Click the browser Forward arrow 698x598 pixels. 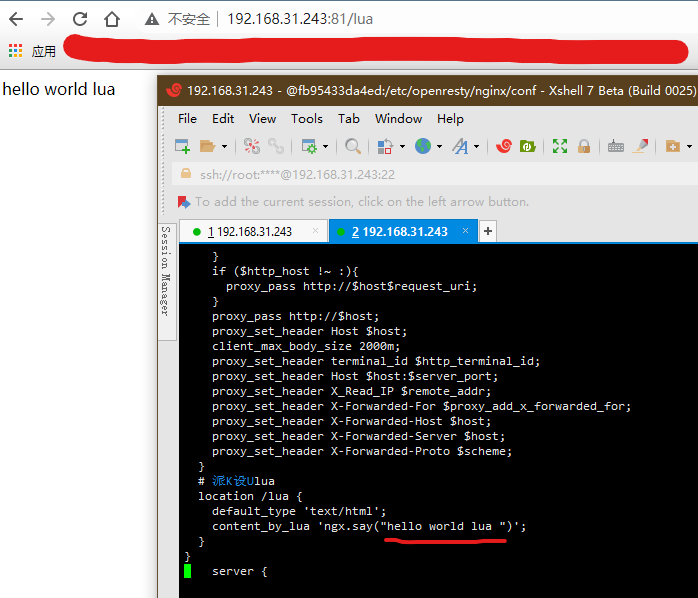(x=48, y=19)
